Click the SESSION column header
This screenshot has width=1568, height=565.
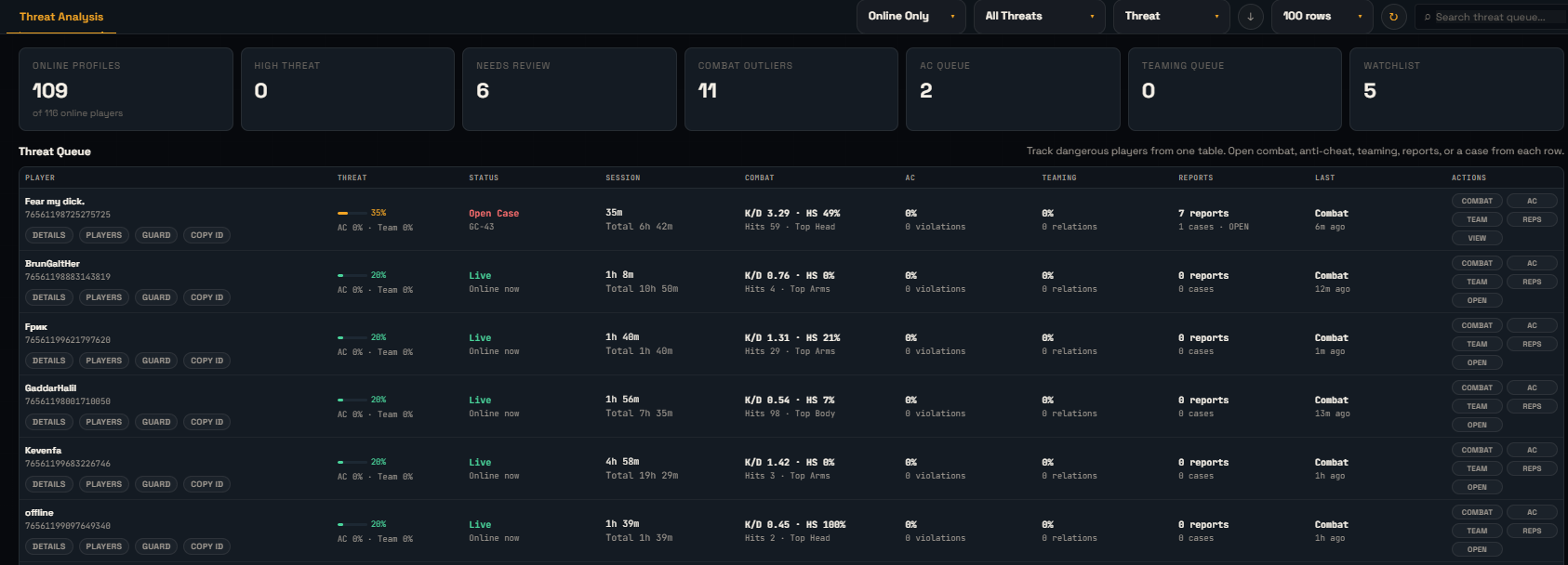622,177
